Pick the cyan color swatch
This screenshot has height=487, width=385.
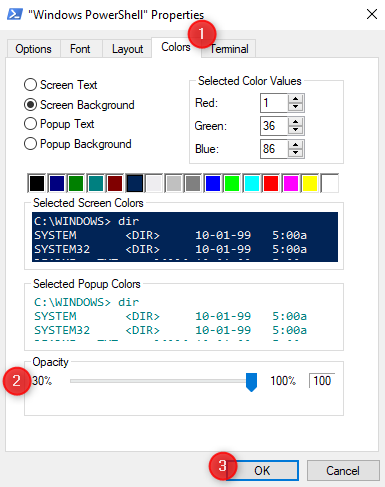pyautogui.click(x=252, y=183)
